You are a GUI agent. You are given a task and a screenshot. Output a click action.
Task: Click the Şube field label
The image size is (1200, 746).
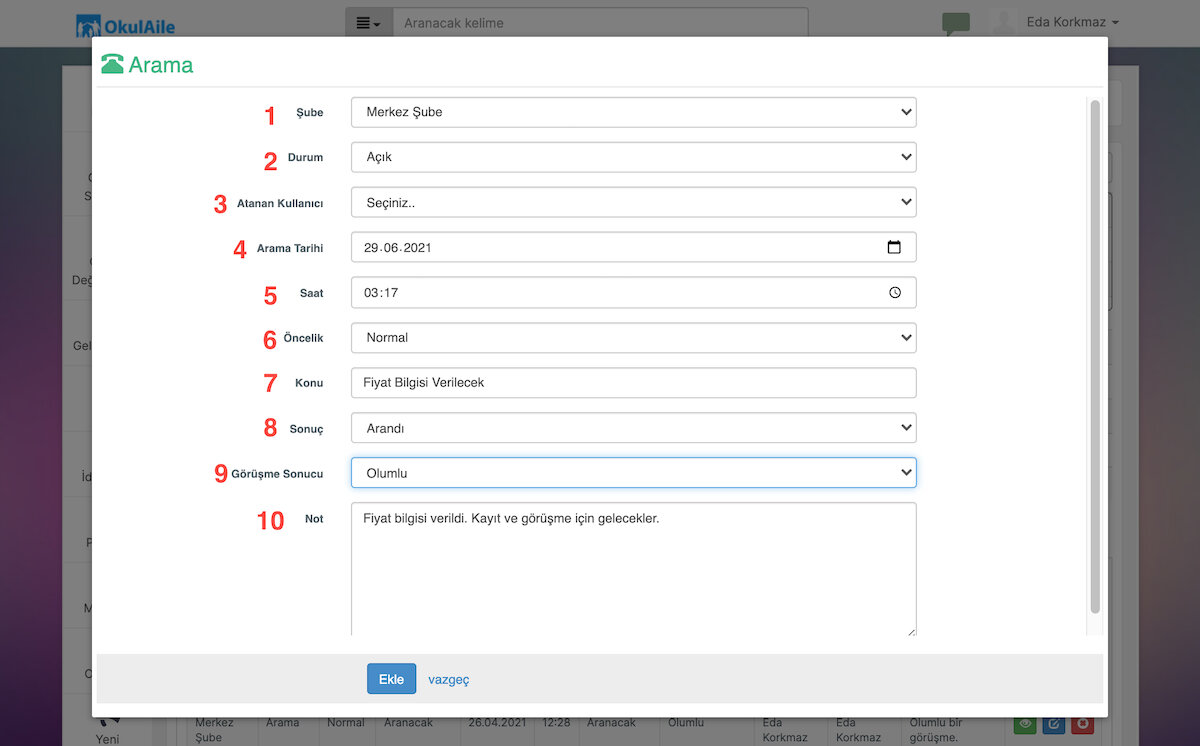(309, 112)
